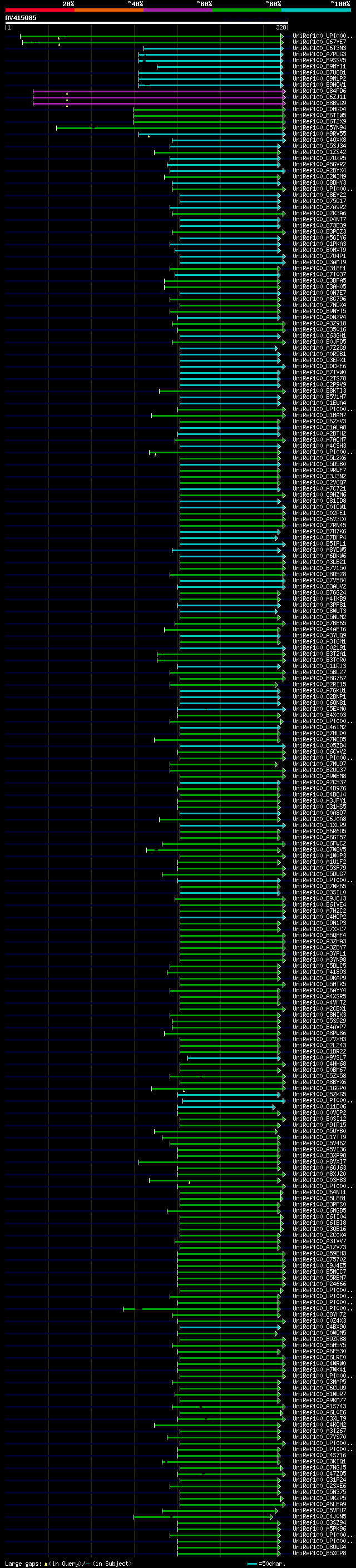Open hit UniRef100_C6T3N3
Image resolution: width=356 pixels, height=1568 pixels.
(x=319, y=48)
